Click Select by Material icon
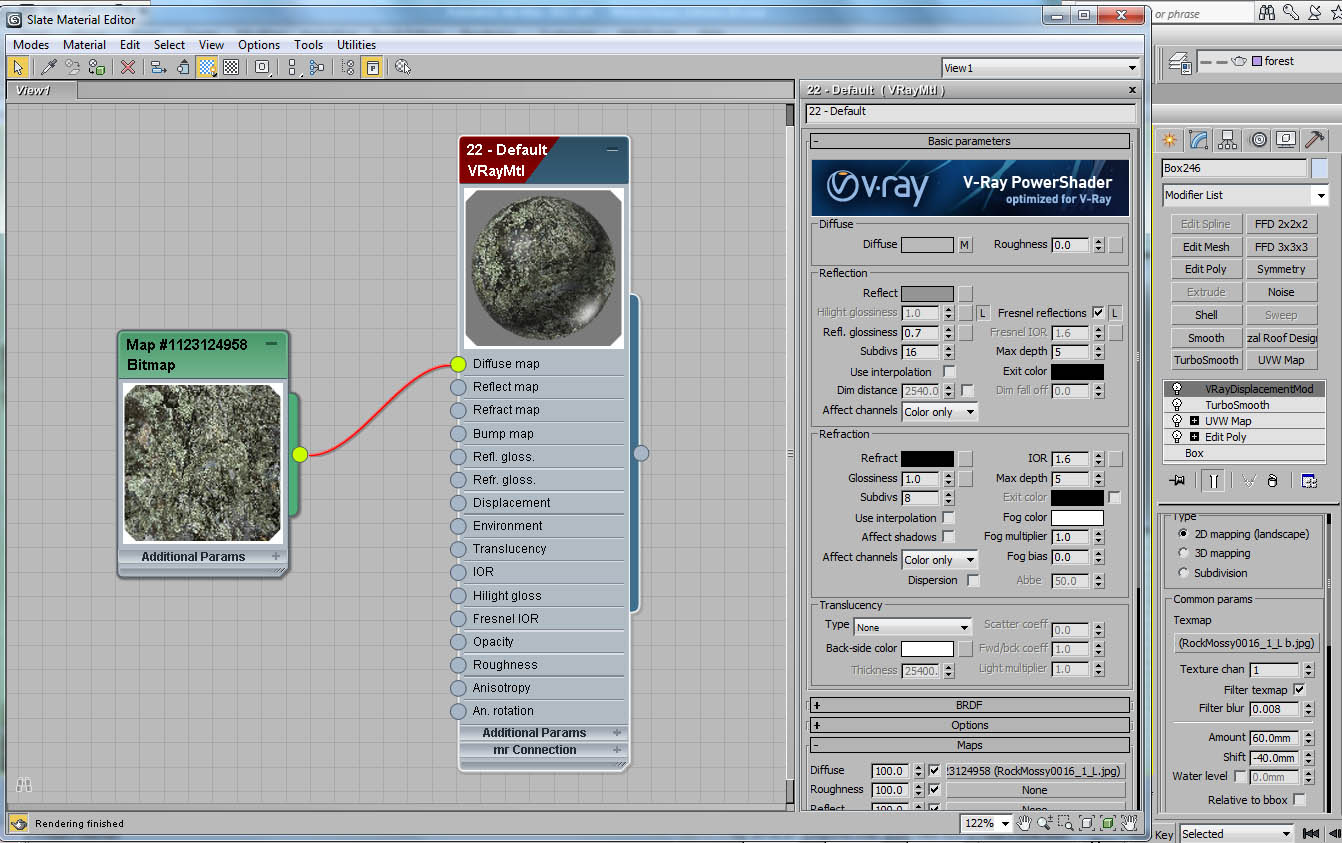Screen dimensions: 1342x843 coord(403,67)
